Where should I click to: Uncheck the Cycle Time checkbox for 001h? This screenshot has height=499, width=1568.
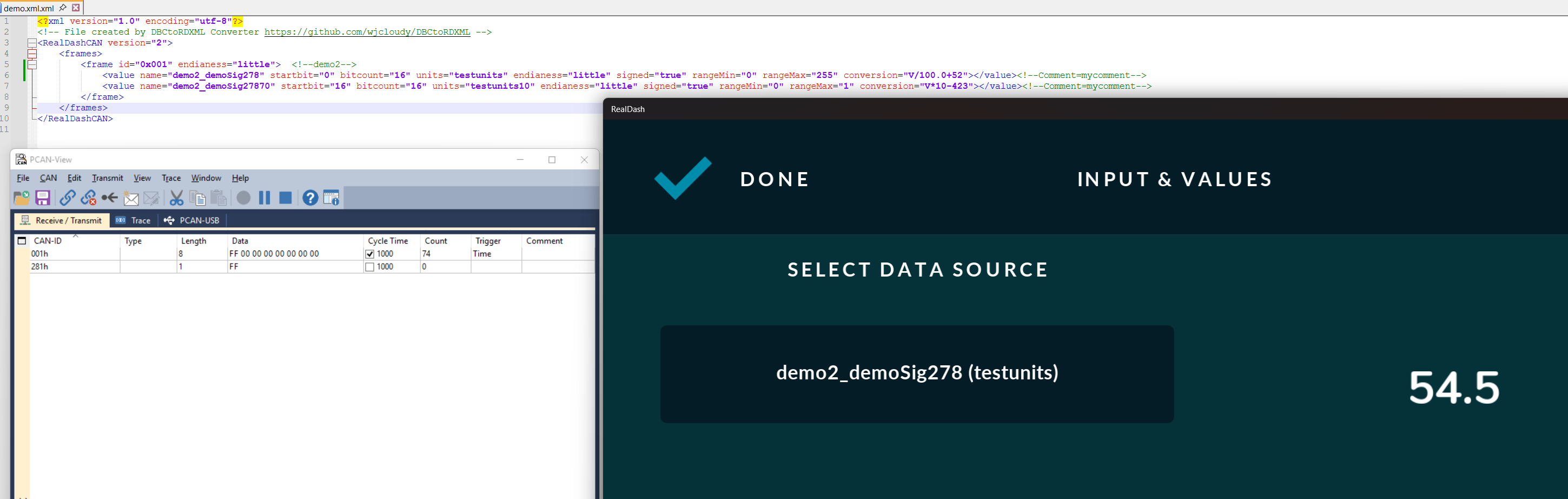(x=369, y=254)
